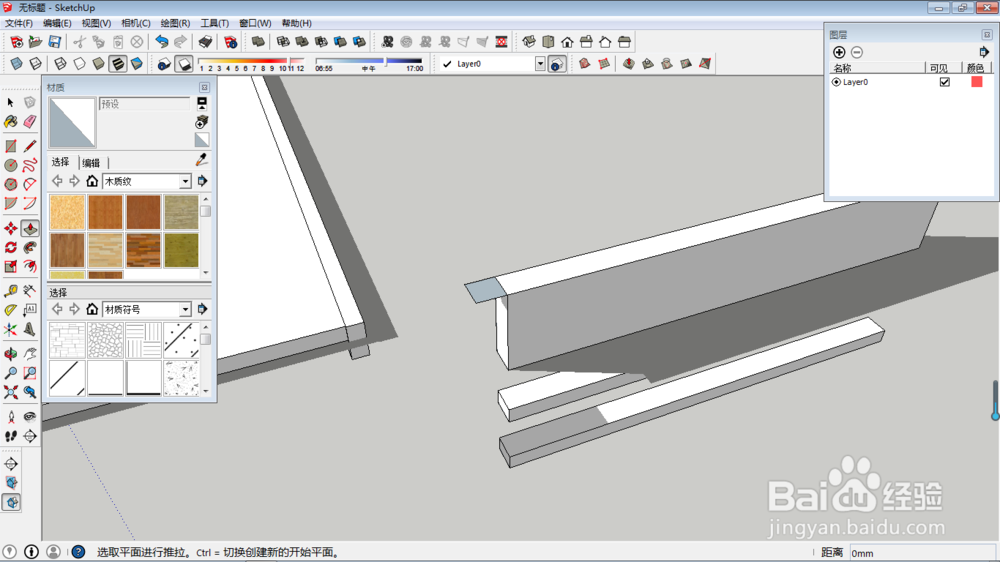This screenshot has height=562, width=1000.
Task: Select the Walk footprints tool
Action: [x=10, y=436]
